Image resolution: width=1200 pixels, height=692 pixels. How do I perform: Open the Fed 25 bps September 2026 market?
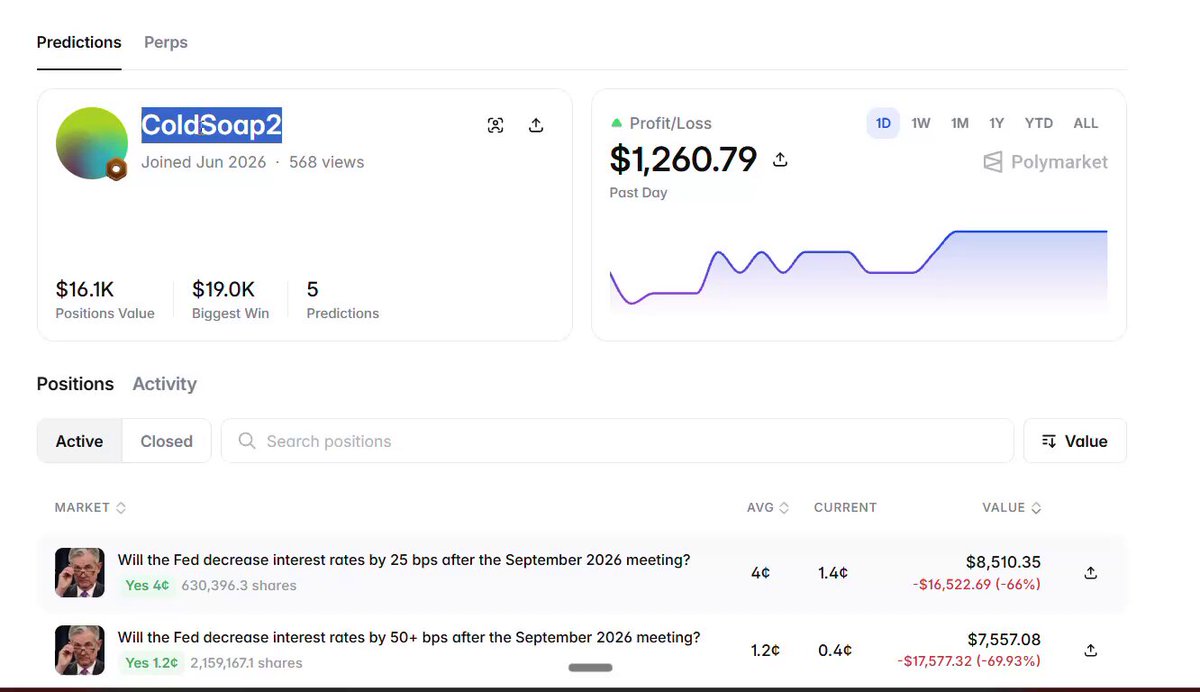[x=404, y=560]
